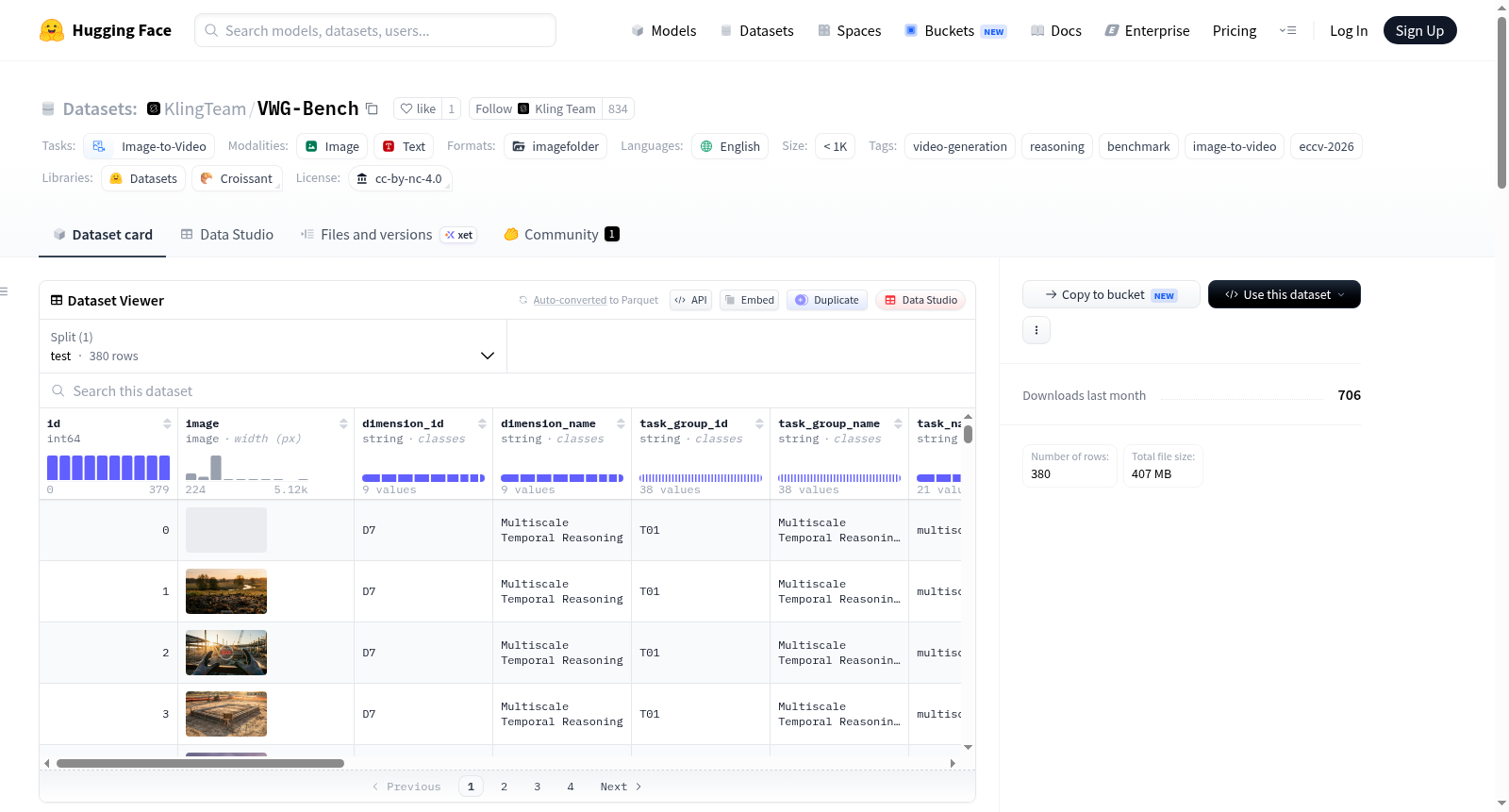Screen dimensions: 1509x812
Task: Open the image thumbnail in row 3
Action: (226, 714)
